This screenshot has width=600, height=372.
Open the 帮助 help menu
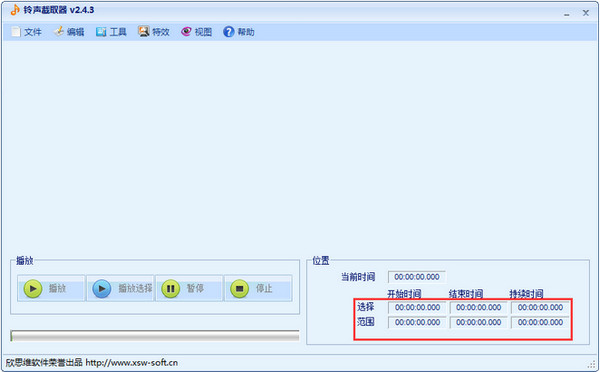coord(239,32)
